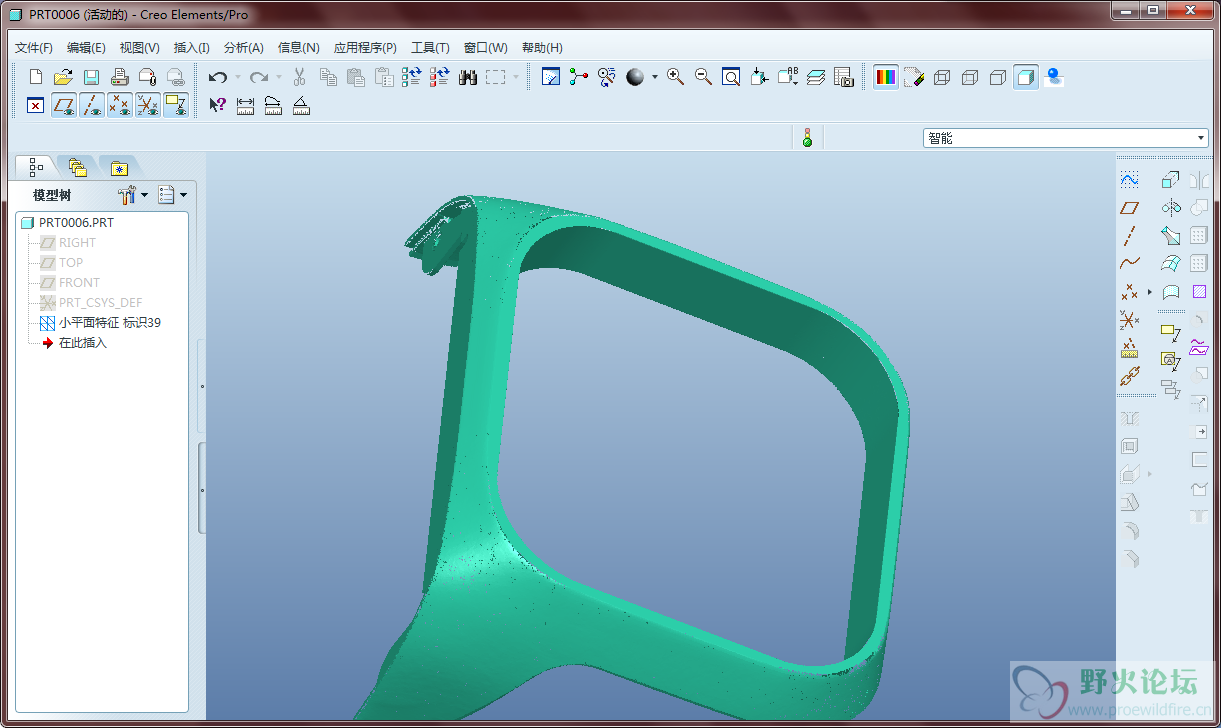
Task: Refit the model to the screen
Action: (x=731, y=77)
